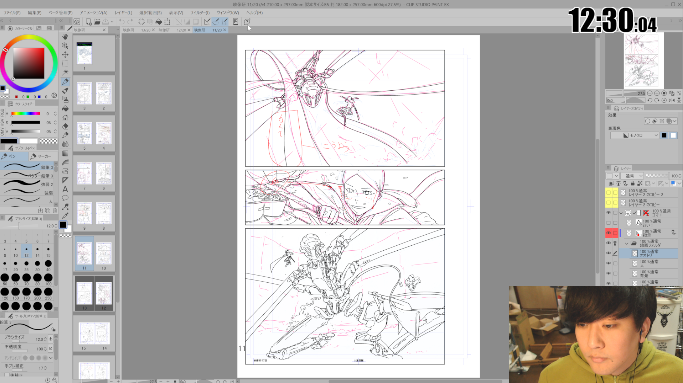Click the Undo arrow in toolbar

(x=122, y=21)
